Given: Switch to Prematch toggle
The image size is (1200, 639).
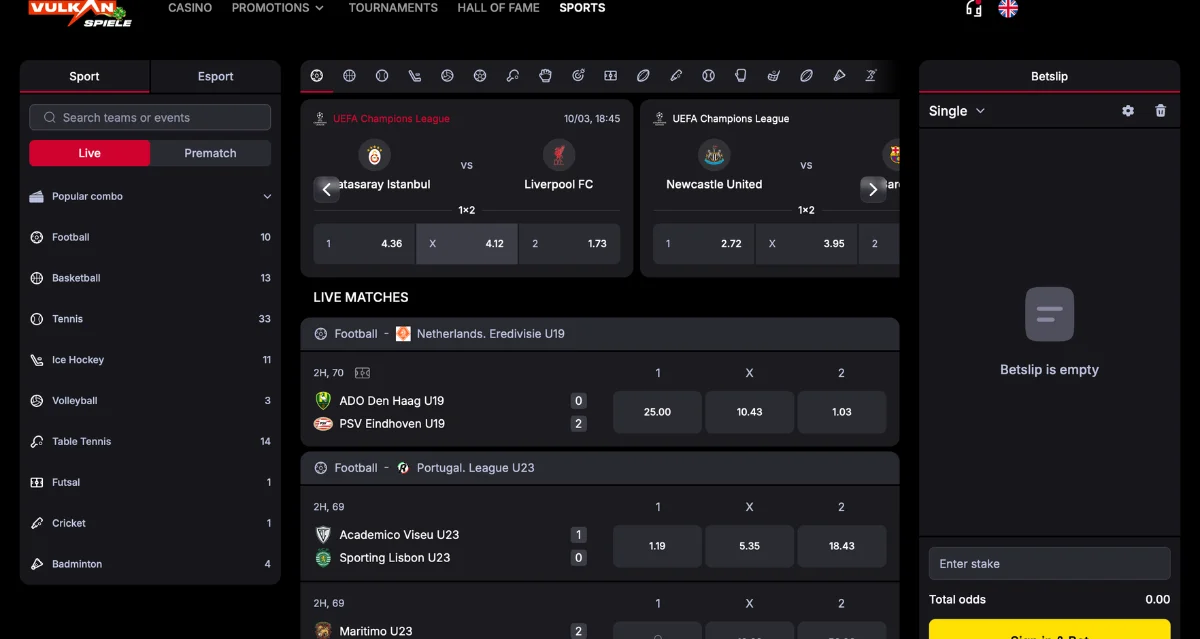Looking at the screenshot, I should [x=210, y=153].
